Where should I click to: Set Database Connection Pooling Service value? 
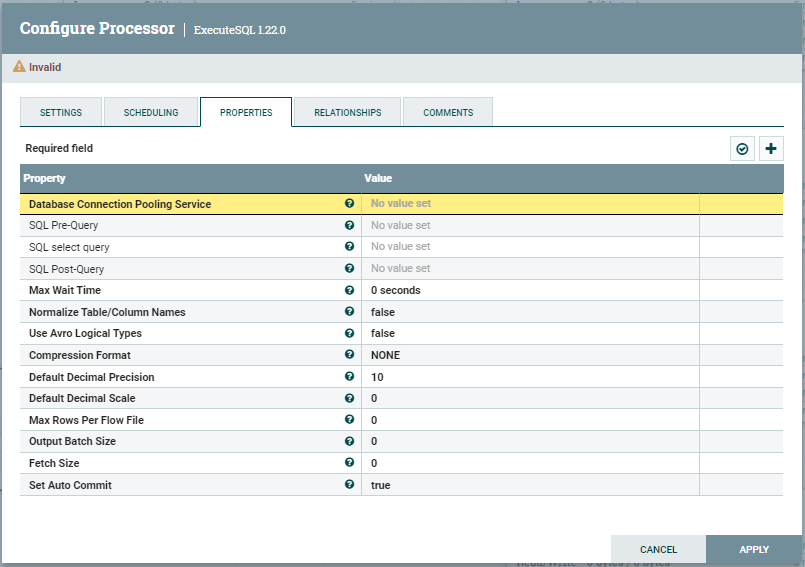click(x=530, y=204)
